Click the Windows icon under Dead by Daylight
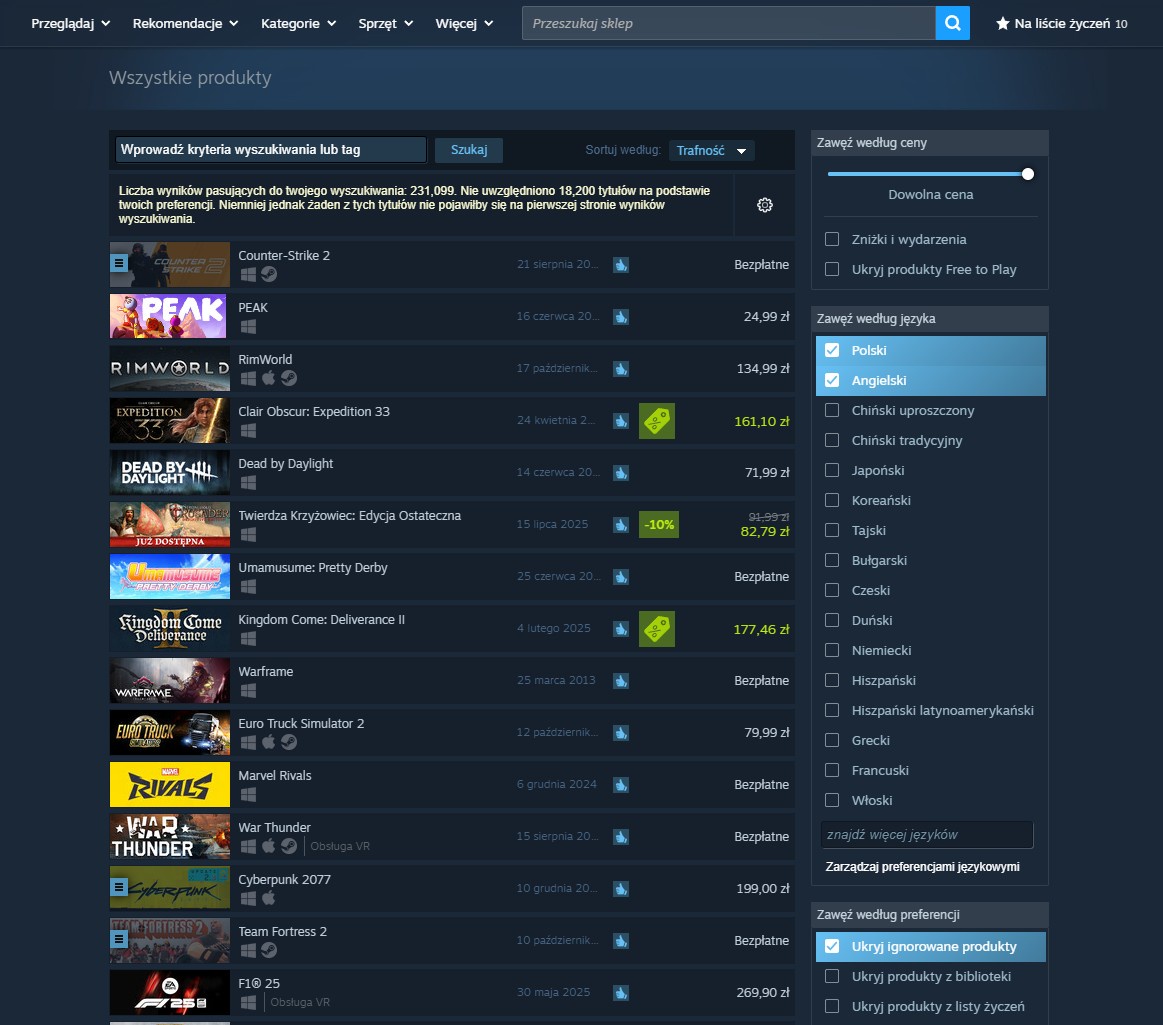Viewport: 1163px width, 1025px height. pos(248,482)
